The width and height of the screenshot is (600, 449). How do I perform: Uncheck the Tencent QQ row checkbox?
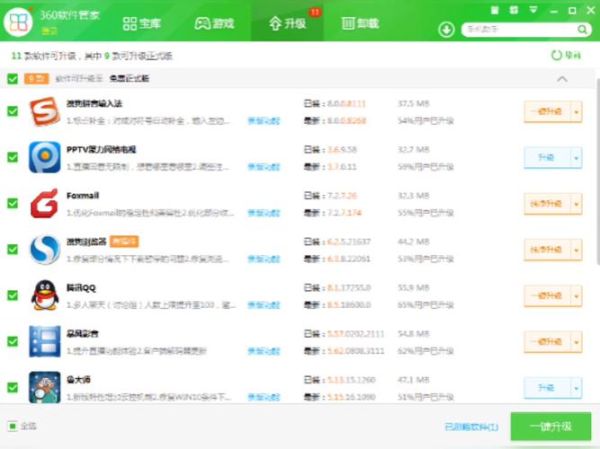pos(13,296)
